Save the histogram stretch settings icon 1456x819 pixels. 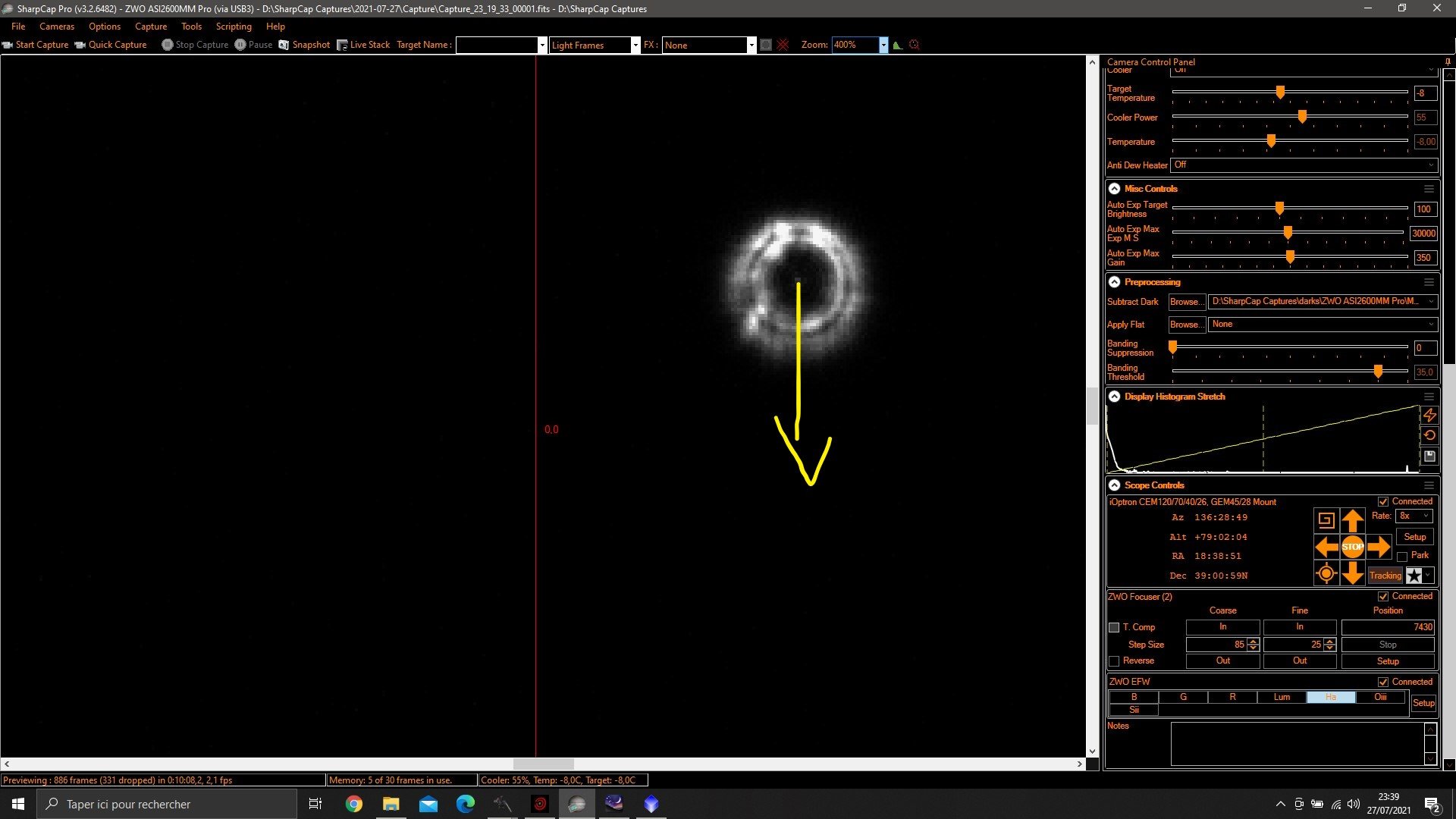(1429, 456)
